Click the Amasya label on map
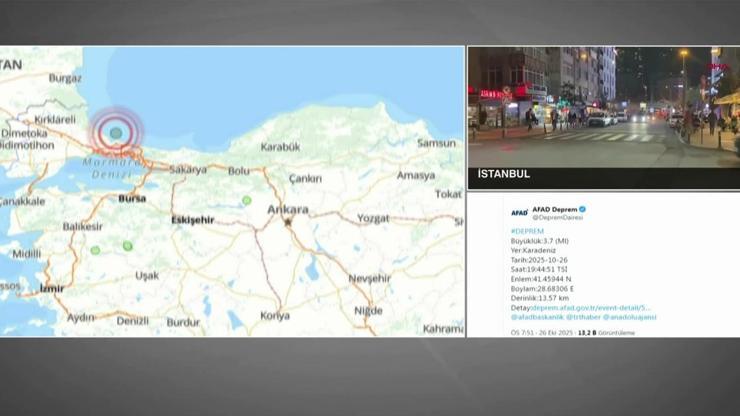The height and width of the screenshot is (416, 740). (416, 175)
